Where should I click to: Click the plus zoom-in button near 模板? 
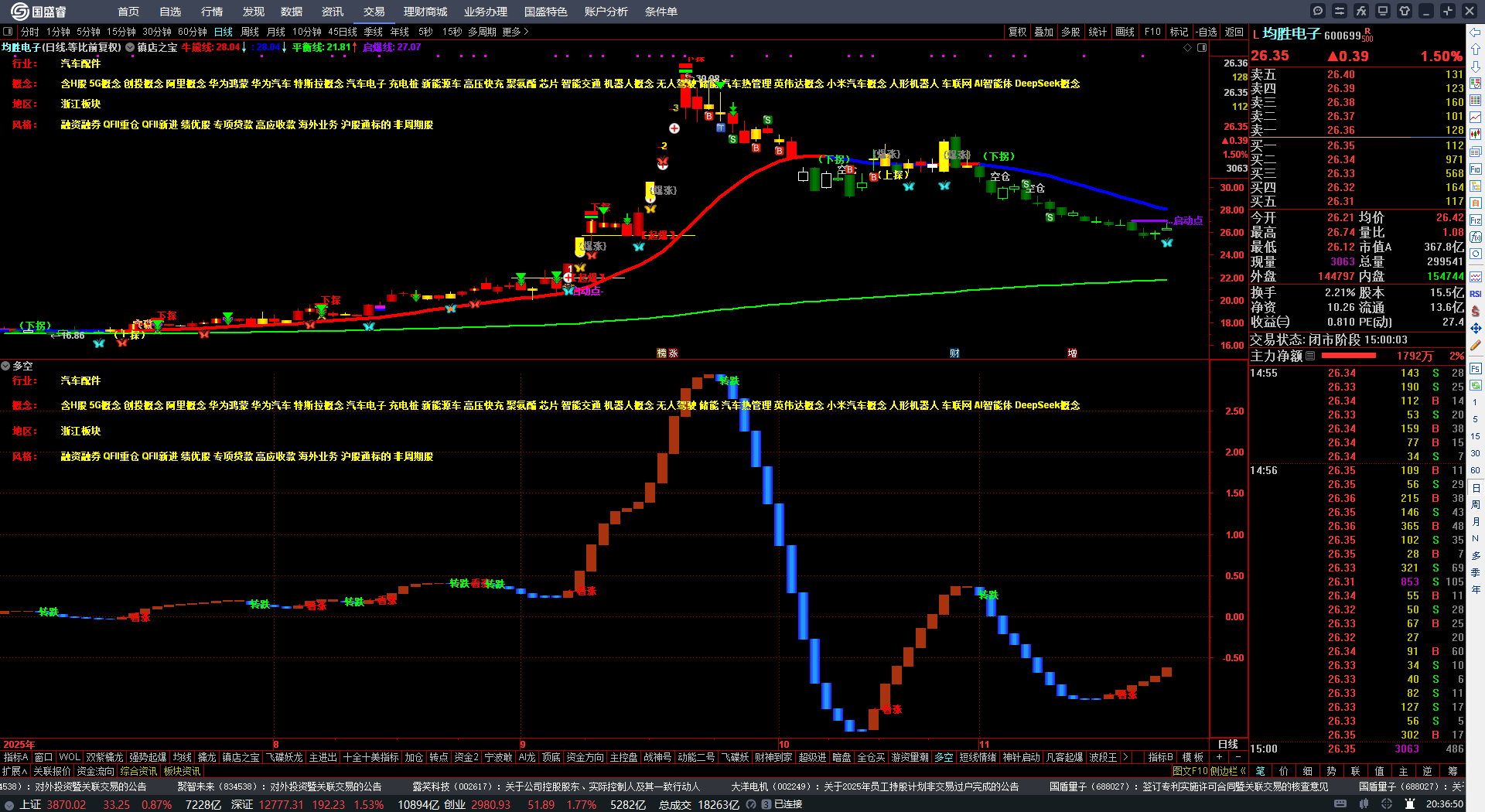1220,757
